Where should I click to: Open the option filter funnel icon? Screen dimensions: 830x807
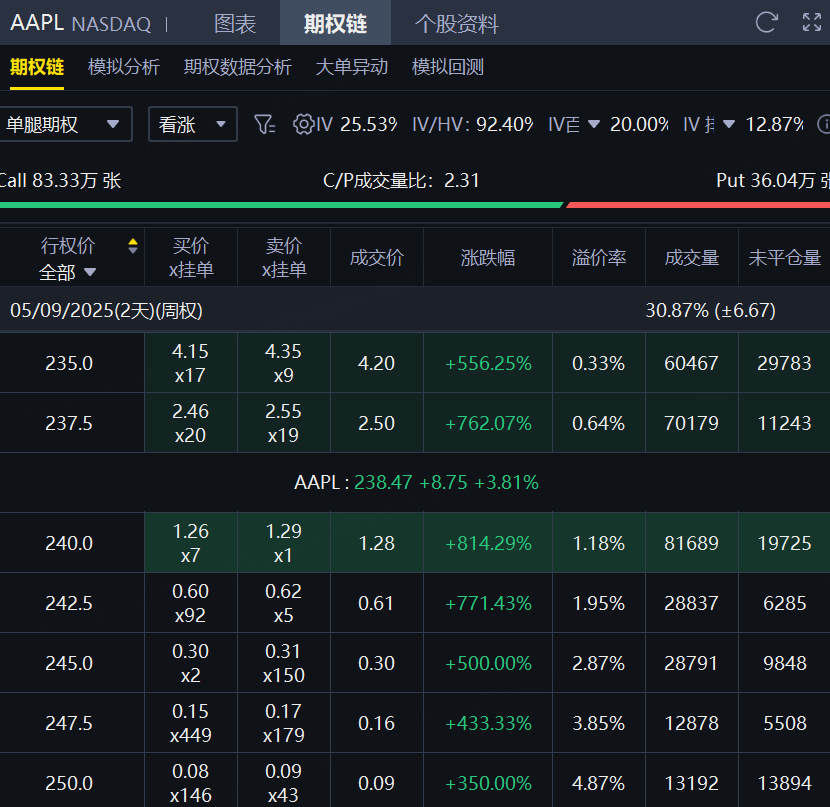[x=264, y=124]
